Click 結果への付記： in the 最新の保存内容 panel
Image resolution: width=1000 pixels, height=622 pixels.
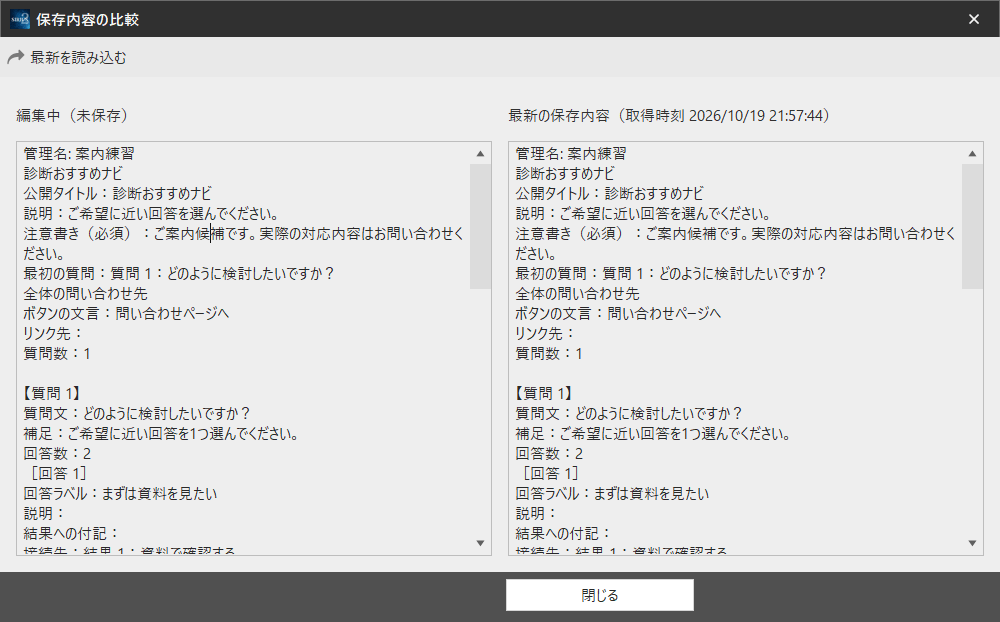[563, 533]
